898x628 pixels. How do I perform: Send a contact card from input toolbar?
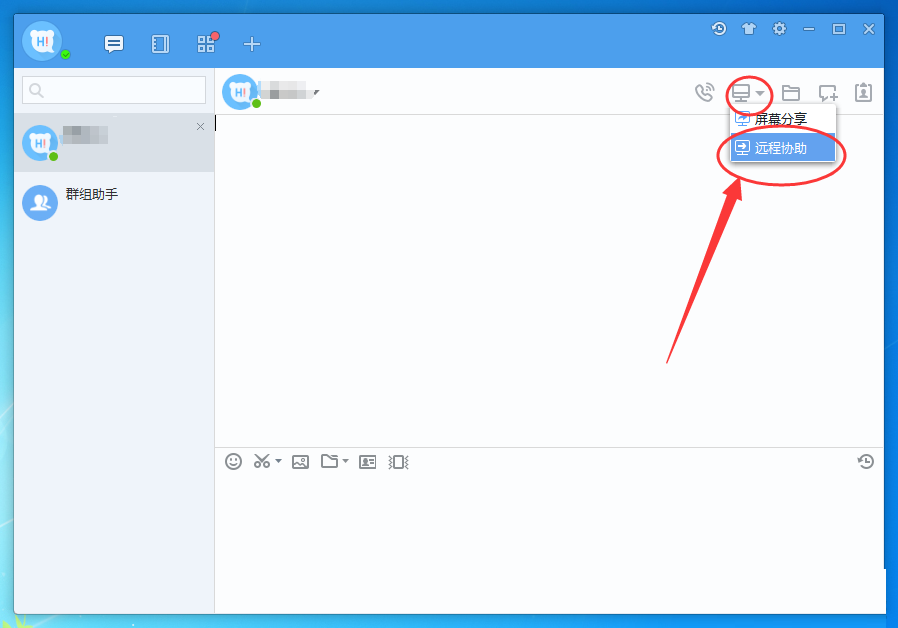click(367, 461)
